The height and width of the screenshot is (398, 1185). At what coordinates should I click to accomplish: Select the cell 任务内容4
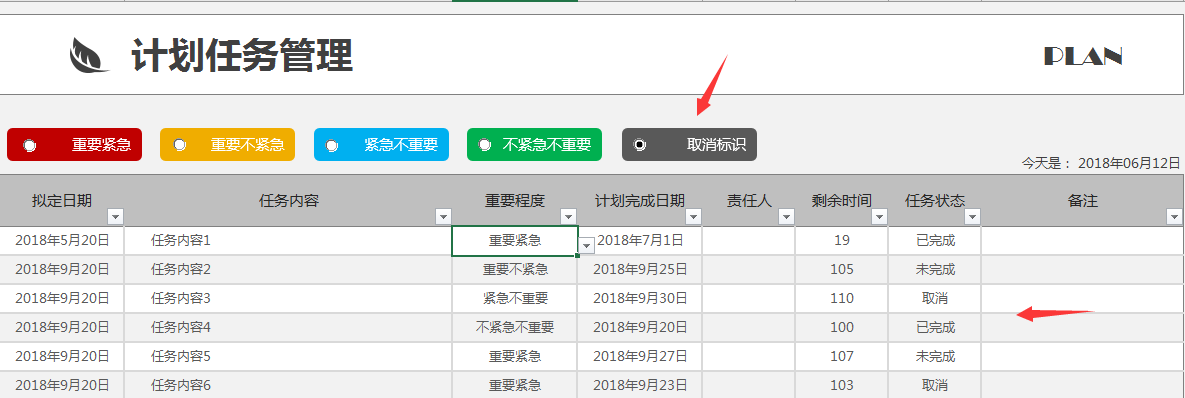click(288, 328)
